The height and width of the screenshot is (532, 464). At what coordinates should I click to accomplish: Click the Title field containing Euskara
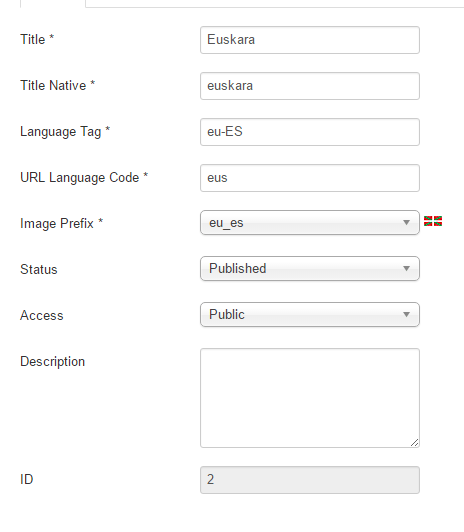[310, 40]
